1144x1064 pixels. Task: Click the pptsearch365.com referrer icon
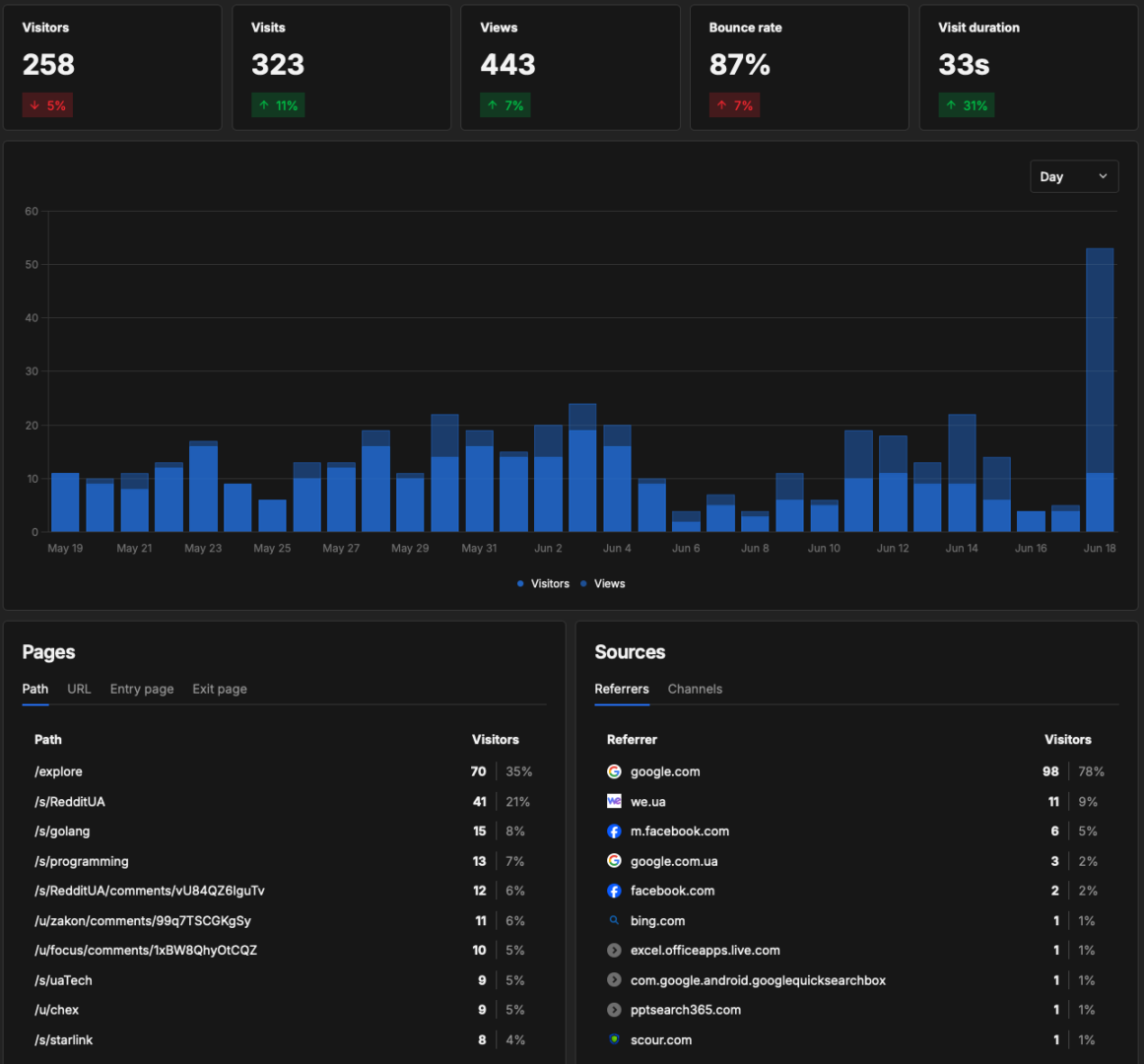(614, 1010)
